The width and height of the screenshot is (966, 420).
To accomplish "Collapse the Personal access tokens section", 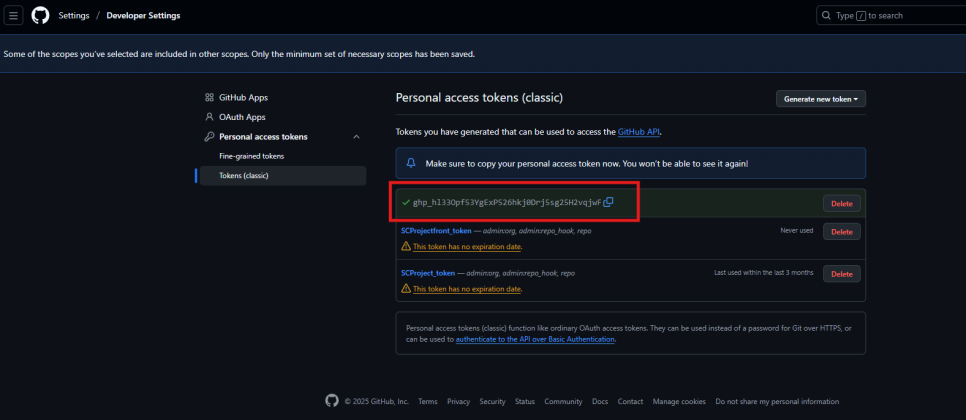I will coord(356,137).
